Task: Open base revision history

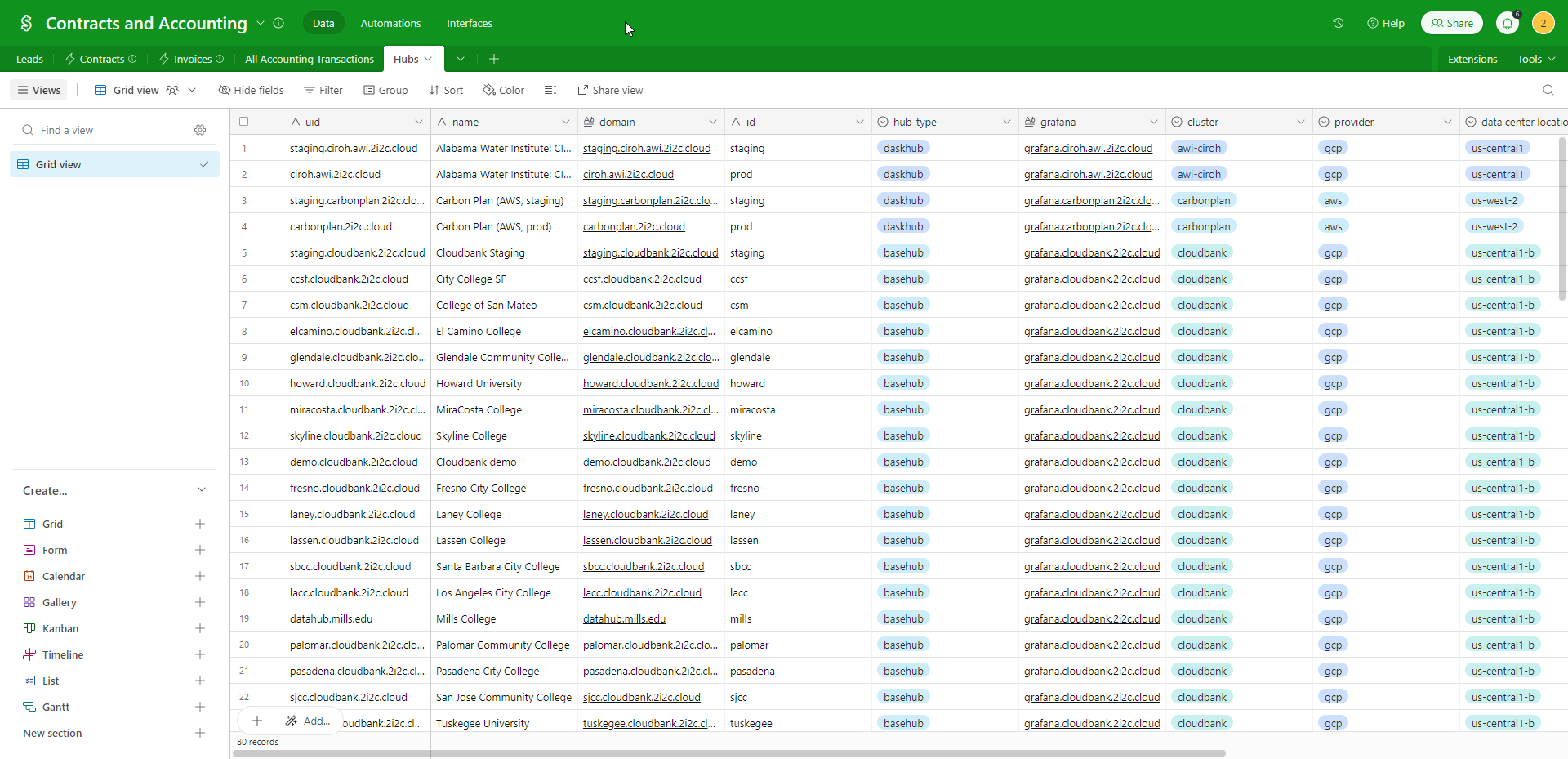Action: (1339, 23)
